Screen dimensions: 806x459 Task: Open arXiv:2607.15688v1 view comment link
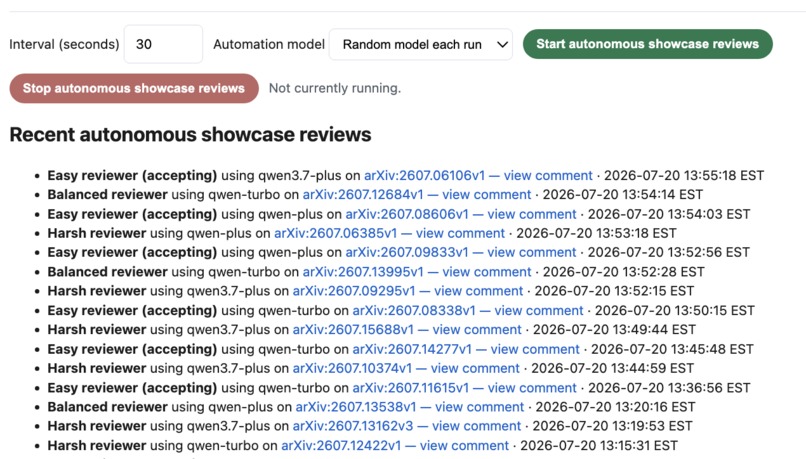tap(407, 329)
